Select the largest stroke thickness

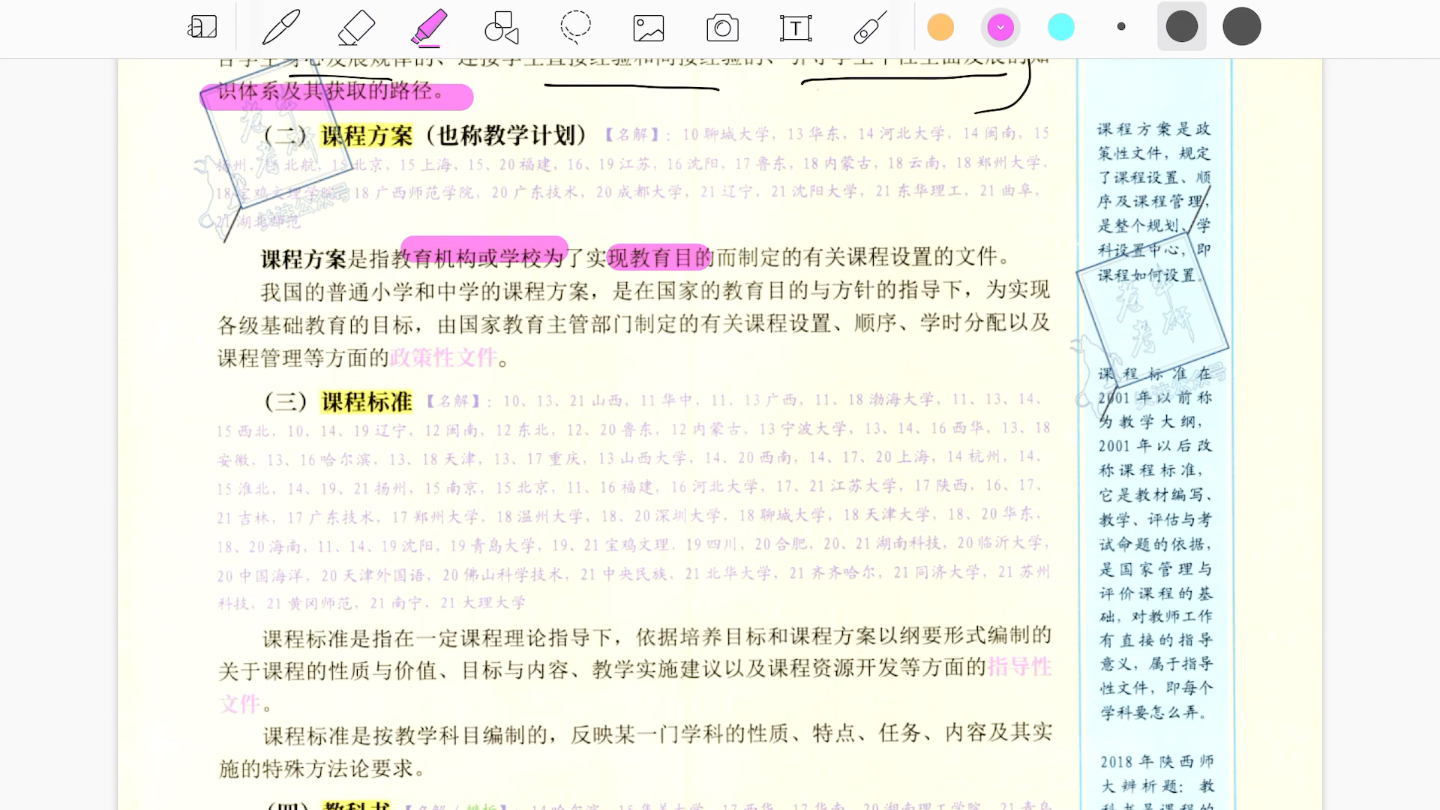[1242, 27]
